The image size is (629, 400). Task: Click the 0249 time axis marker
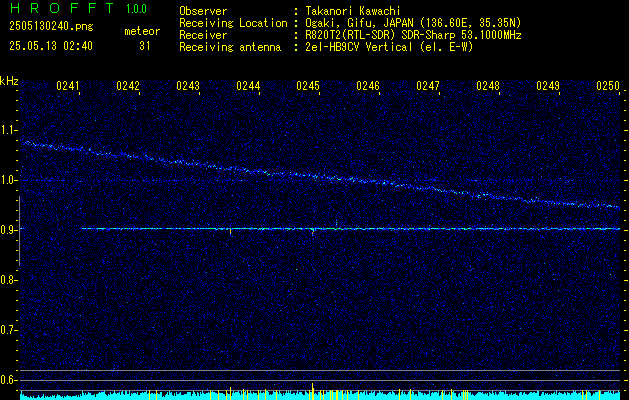[548, 86]
